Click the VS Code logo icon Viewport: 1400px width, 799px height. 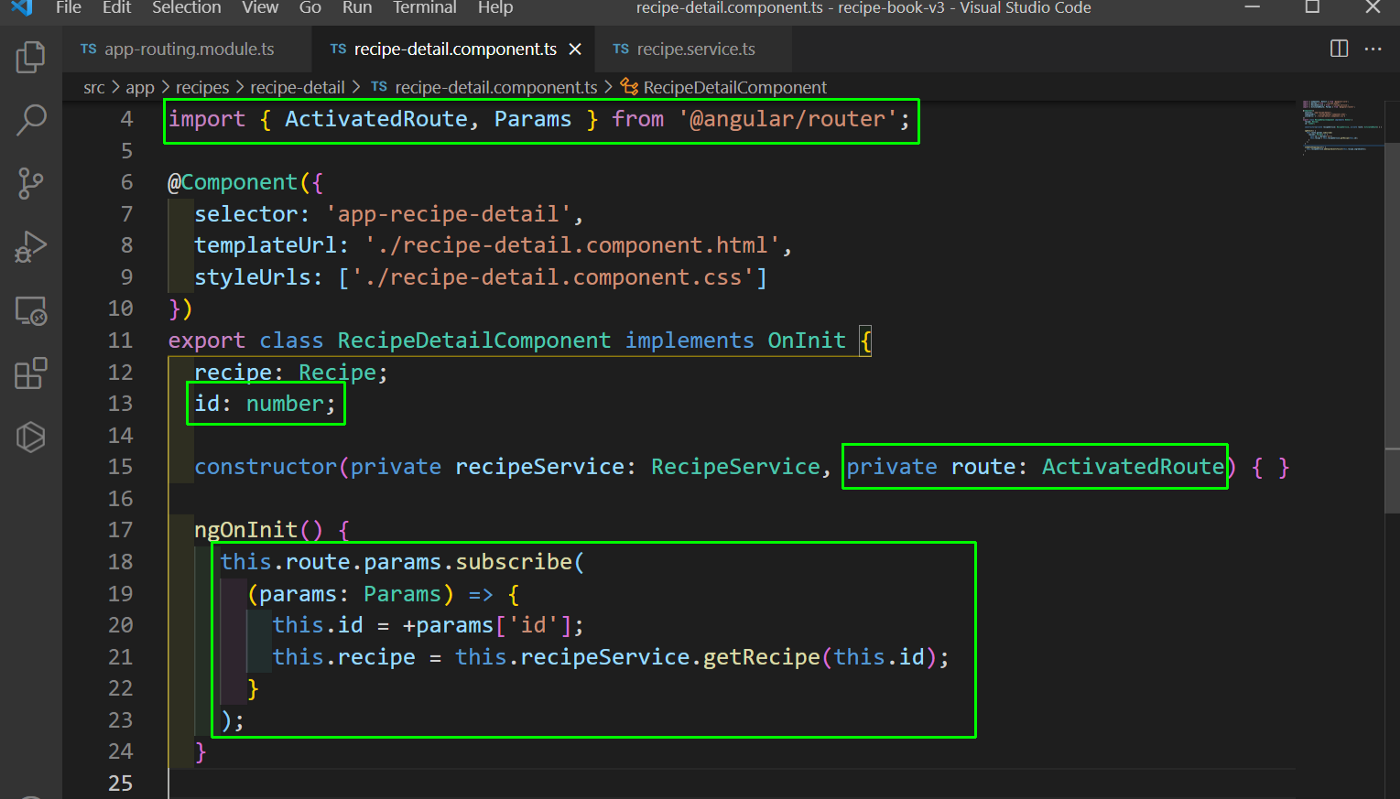tap(22, 8)
